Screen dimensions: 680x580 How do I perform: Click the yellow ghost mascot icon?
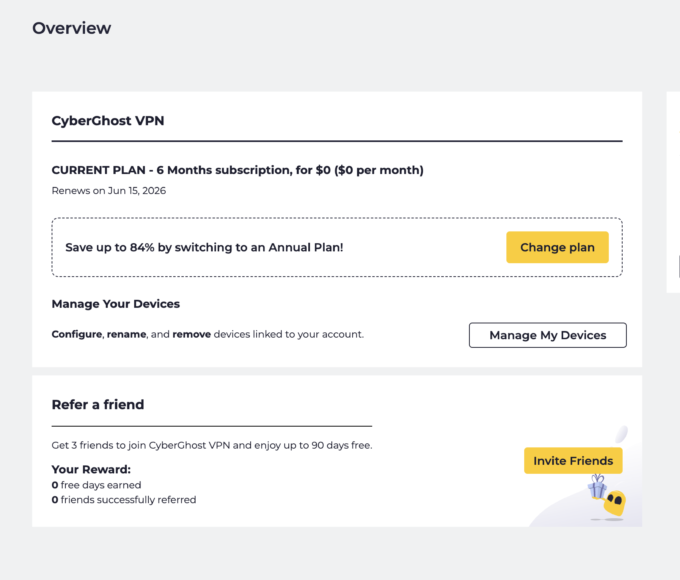click(x=613, y=503)
